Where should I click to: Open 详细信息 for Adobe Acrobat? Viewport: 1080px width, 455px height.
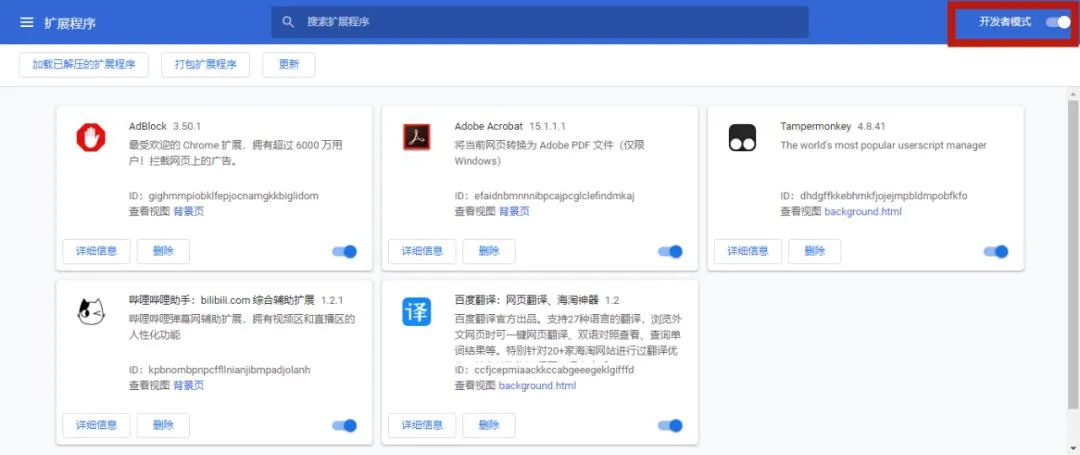(422, 251)
